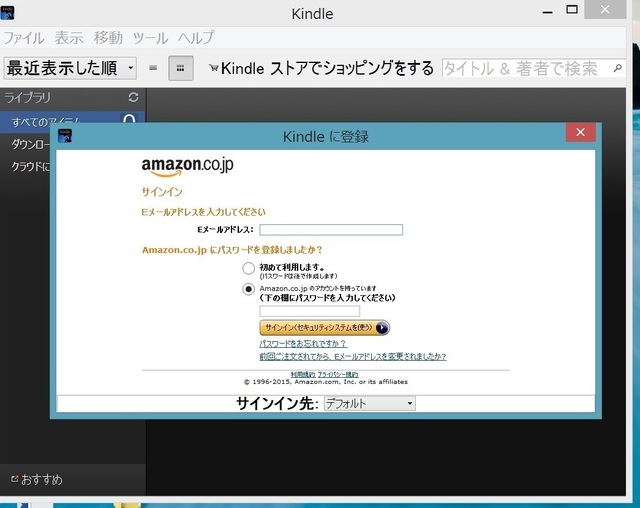Open the ヘルプ menu
This screenshot has height=508, width=640.
click(196, 38)
